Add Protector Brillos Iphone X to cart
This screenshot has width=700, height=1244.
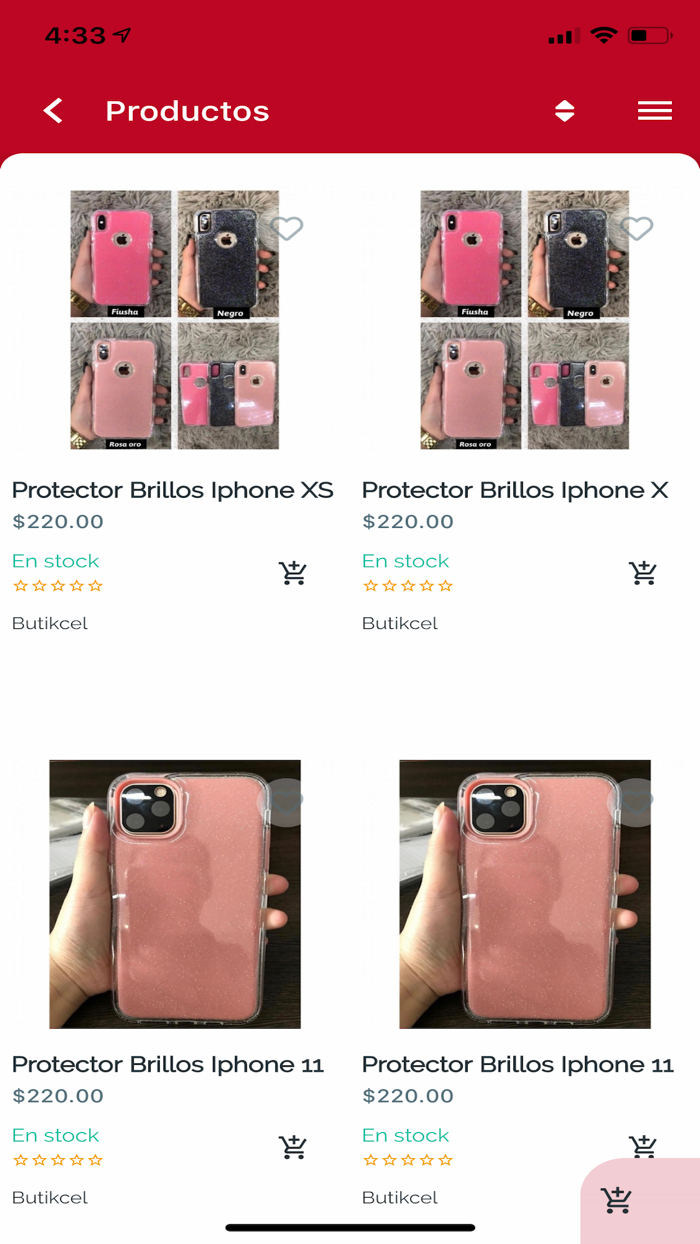tap(643, 573)
